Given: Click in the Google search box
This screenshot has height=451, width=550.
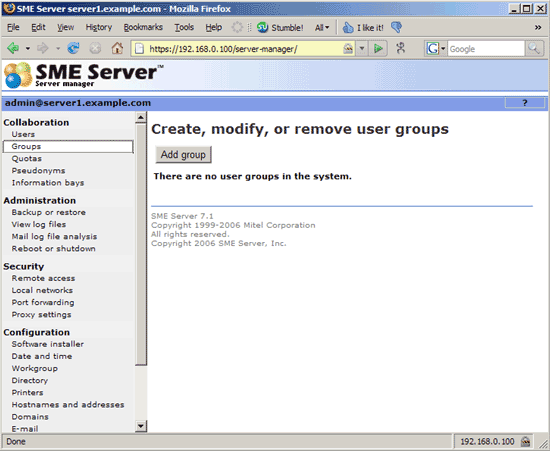Looking at the screenshot, I should pos(486,48).
